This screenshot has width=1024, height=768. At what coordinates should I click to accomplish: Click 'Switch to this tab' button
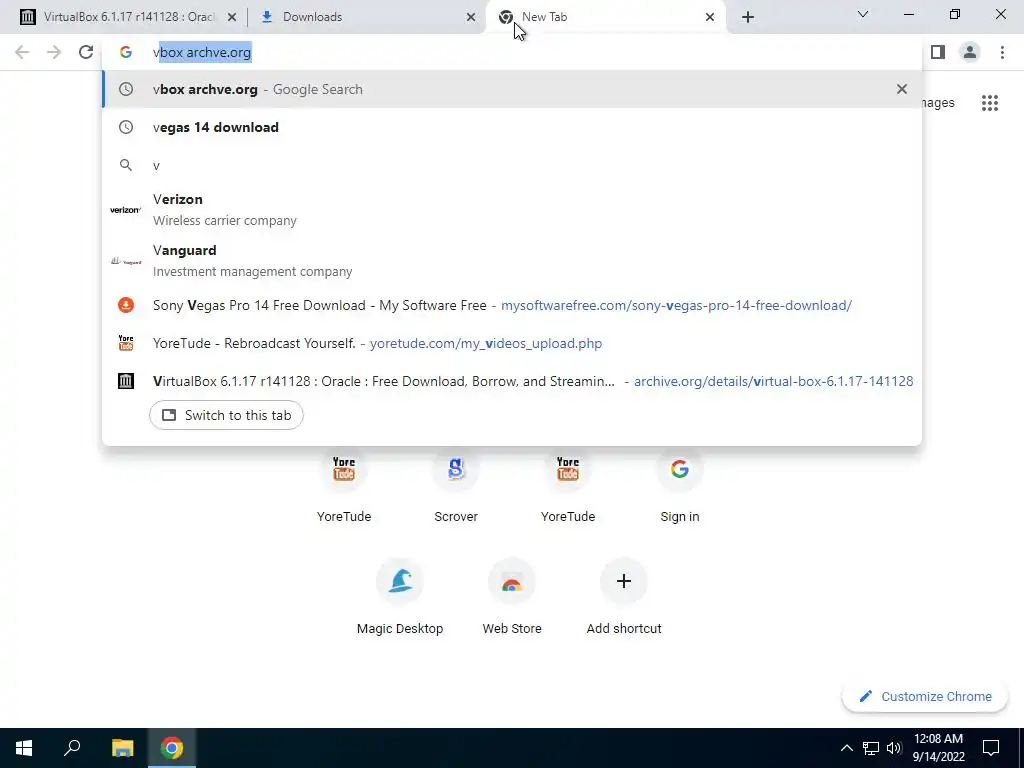tap(226, 415)
